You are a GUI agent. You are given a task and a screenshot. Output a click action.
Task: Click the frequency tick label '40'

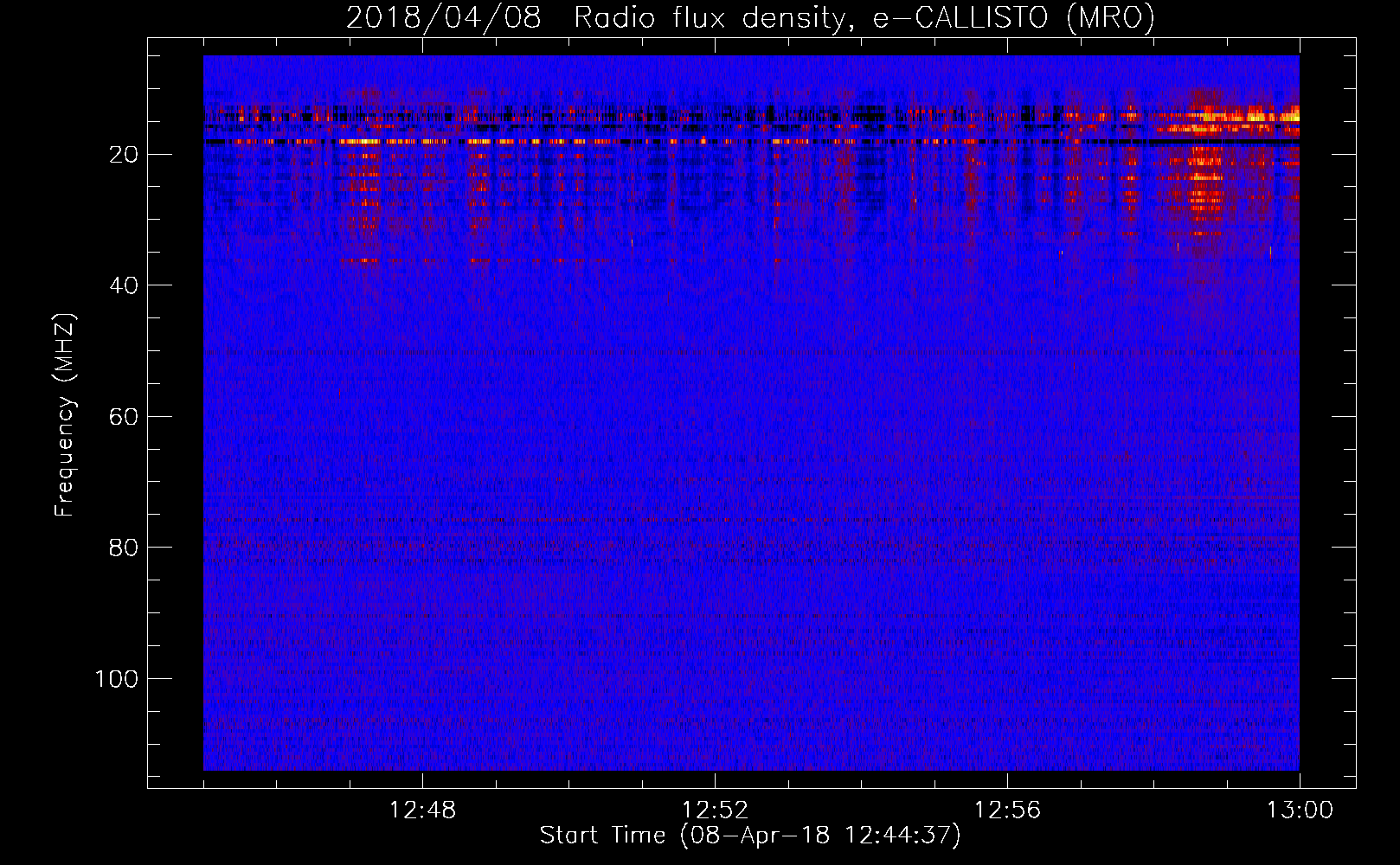pos(124,285)
